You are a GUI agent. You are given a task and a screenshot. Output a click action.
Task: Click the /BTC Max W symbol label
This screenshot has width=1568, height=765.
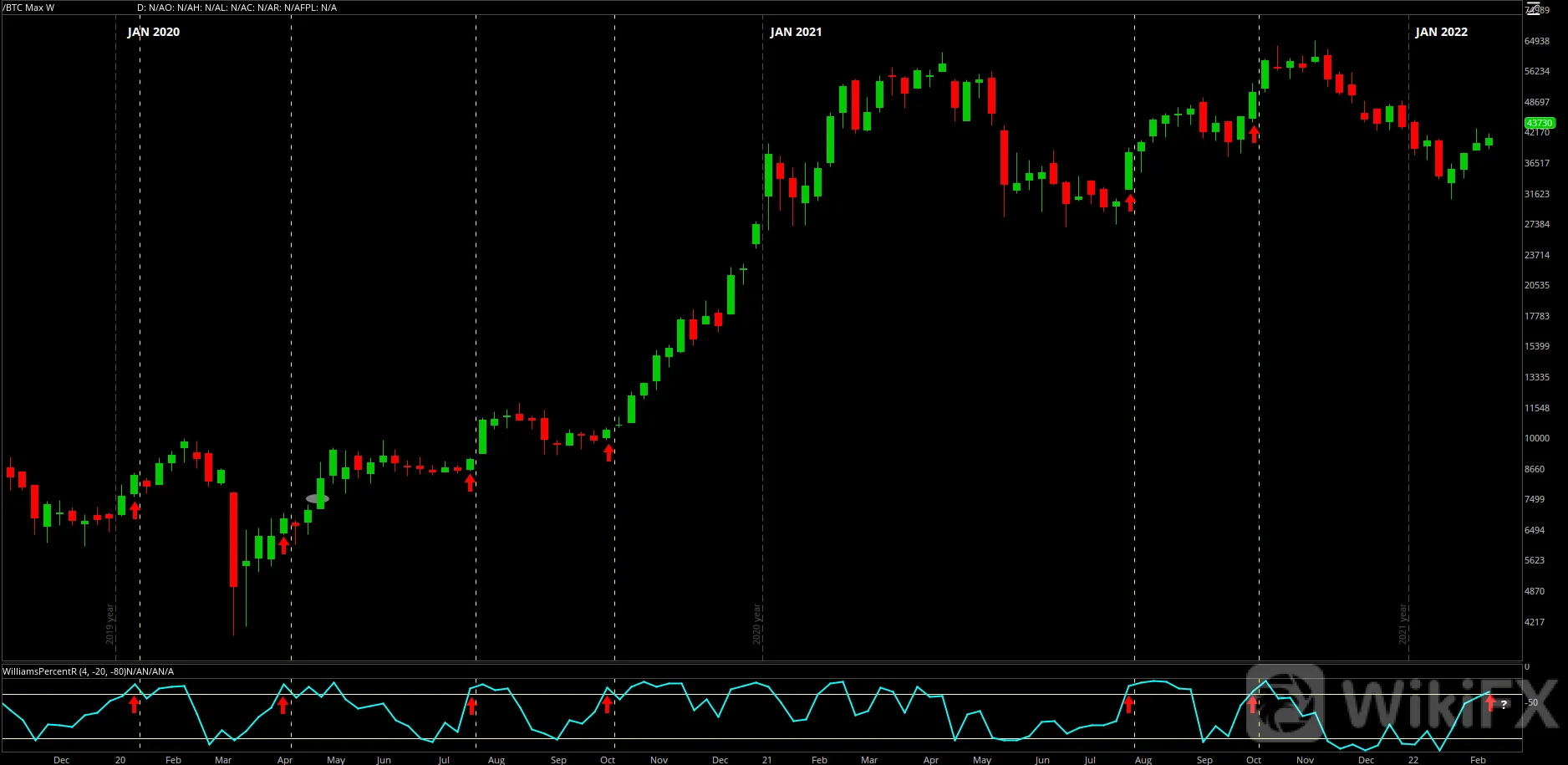(28, 8)
